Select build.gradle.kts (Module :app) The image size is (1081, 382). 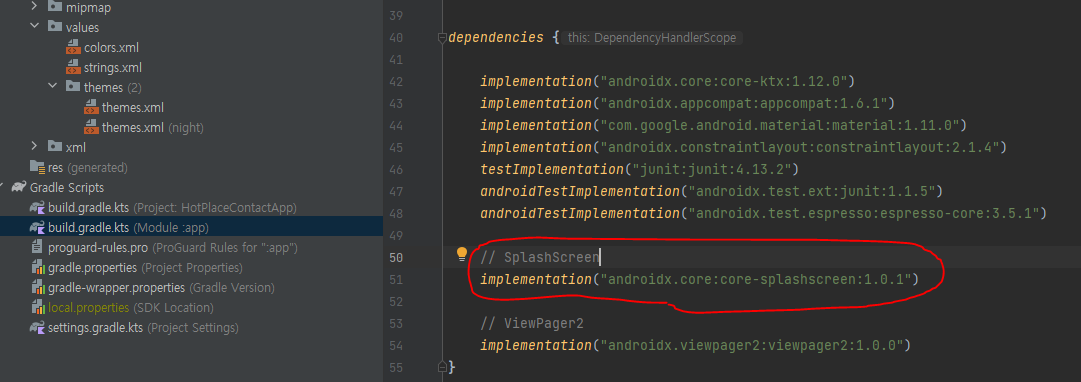point(128,227)
